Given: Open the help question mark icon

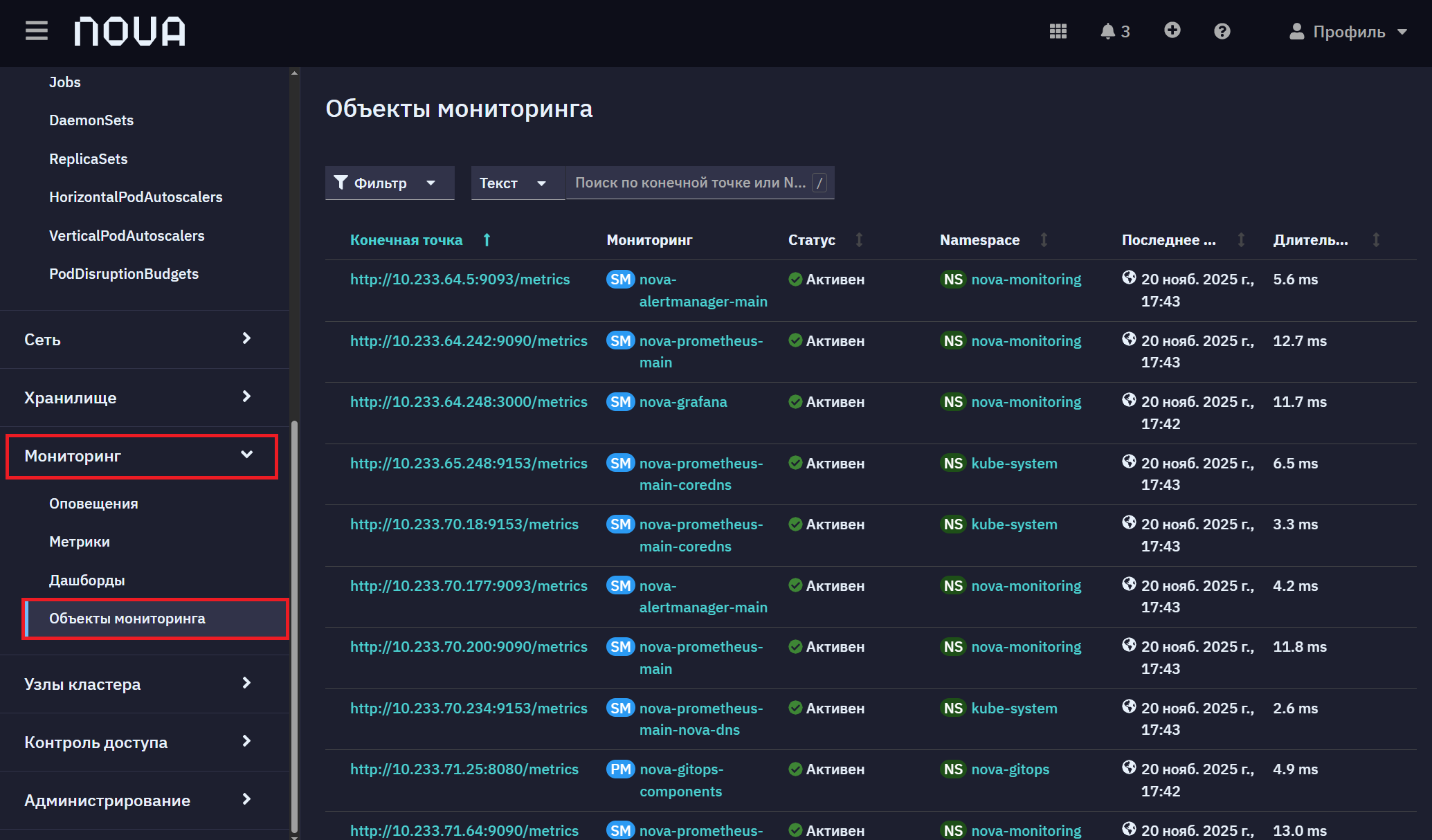Looking at the screenshot, I should [1222, 31].
